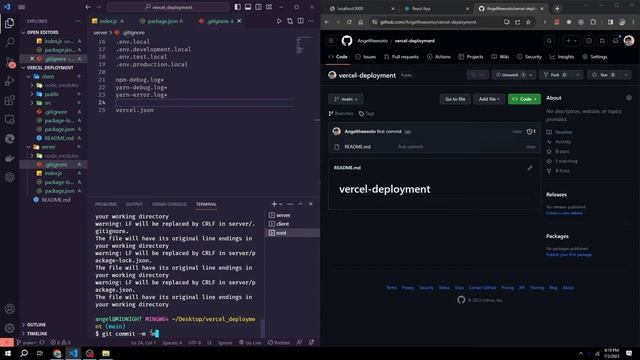
Task: Click Publish your first package link
Action: (x=569, y=255)
